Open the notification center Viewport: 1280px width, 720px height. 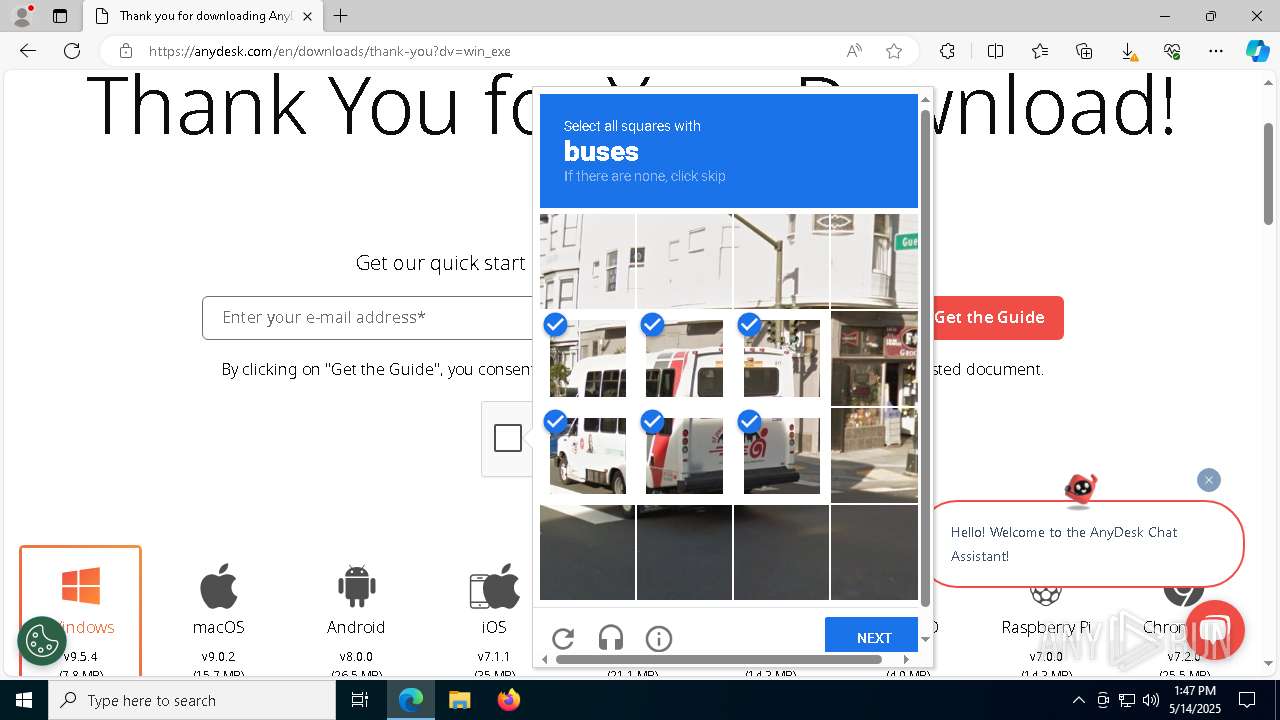tap(1247, 700)
